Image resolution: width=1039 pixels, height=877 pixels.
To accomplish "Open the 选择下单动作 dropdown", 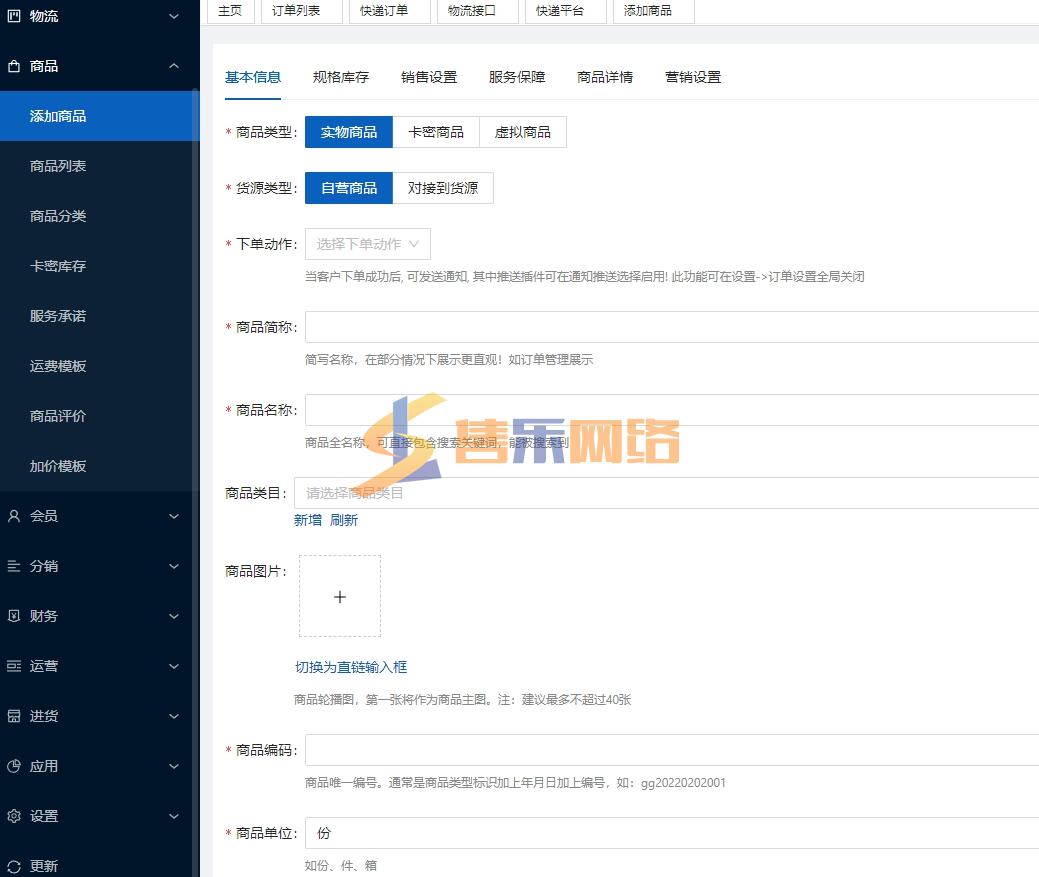I will (367, 244).
